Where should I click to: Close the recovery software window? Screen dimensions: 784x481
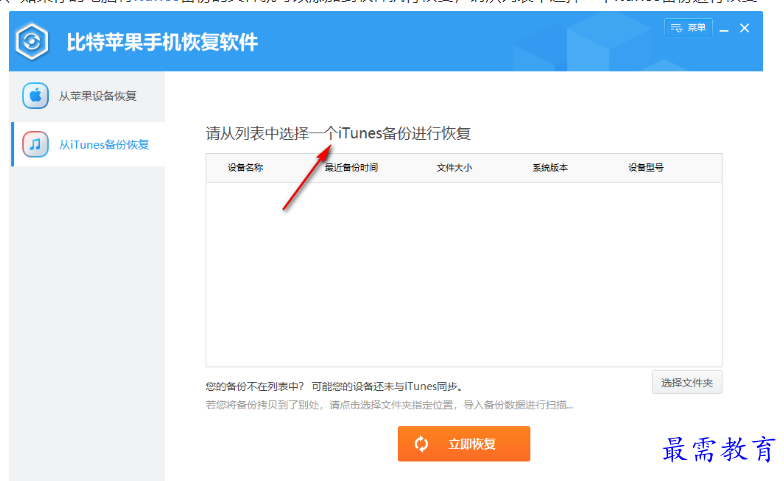click(x=744, y=28)
